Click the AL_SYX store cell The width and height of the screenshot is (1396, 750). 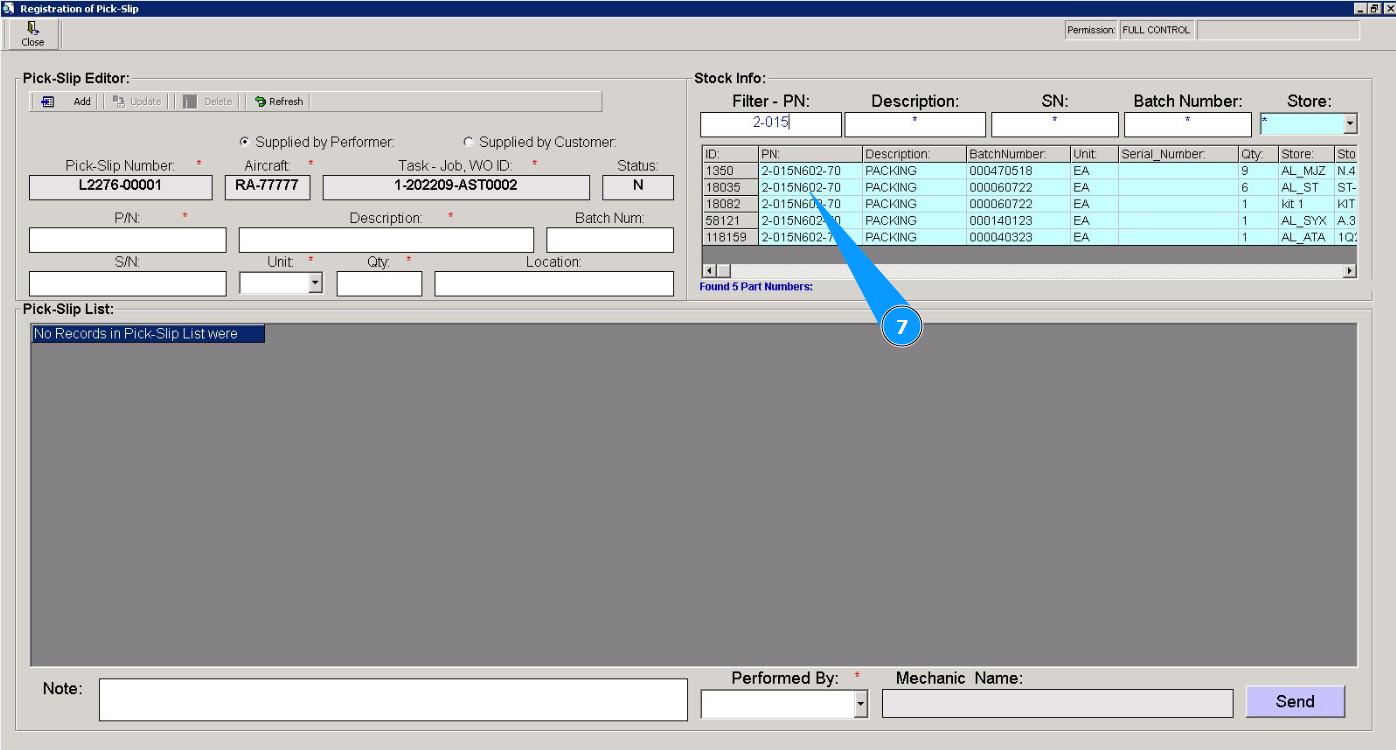1306,221
